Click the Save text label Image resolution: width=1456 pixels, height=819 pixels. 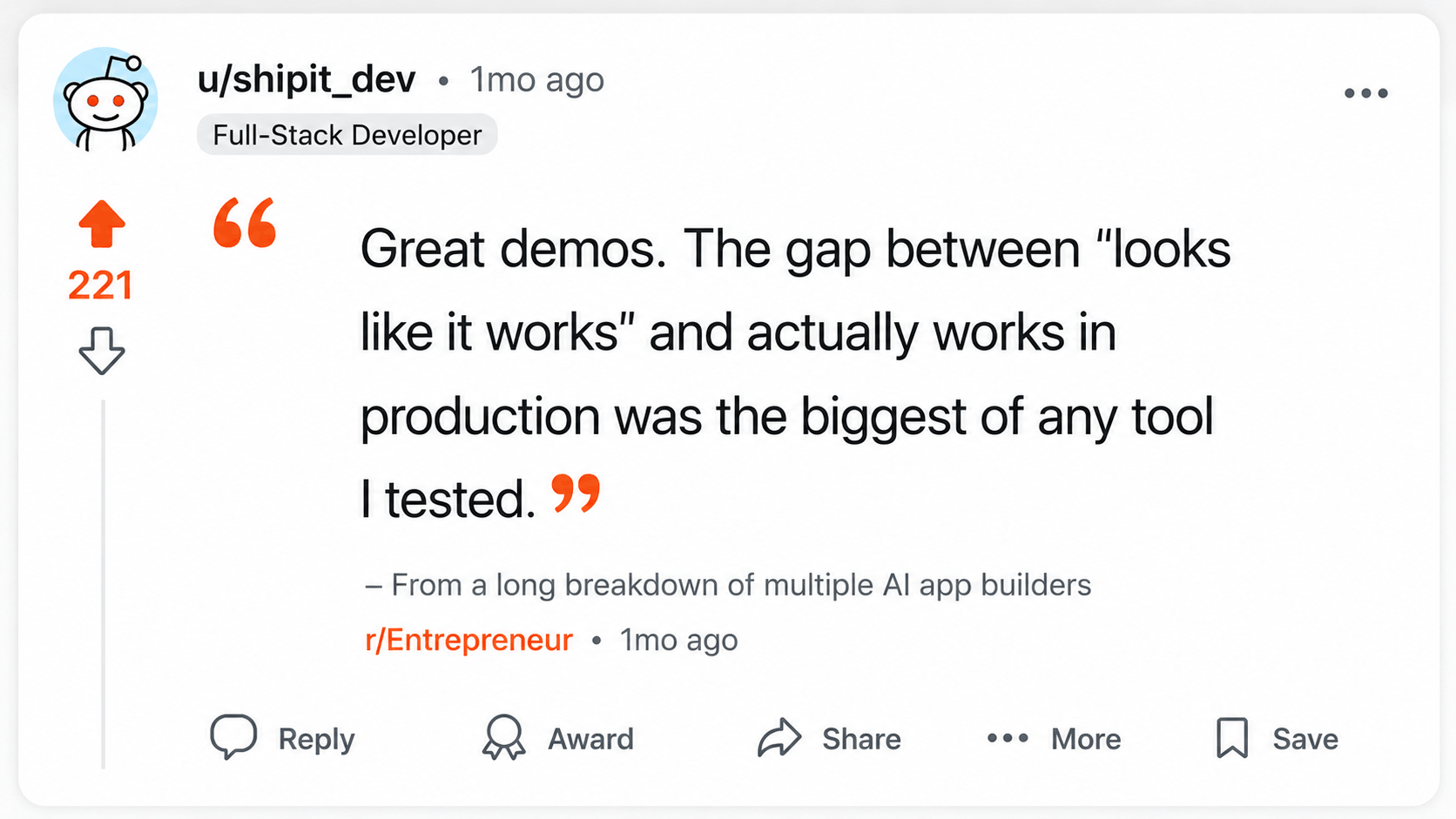(x=1305, y=739)
